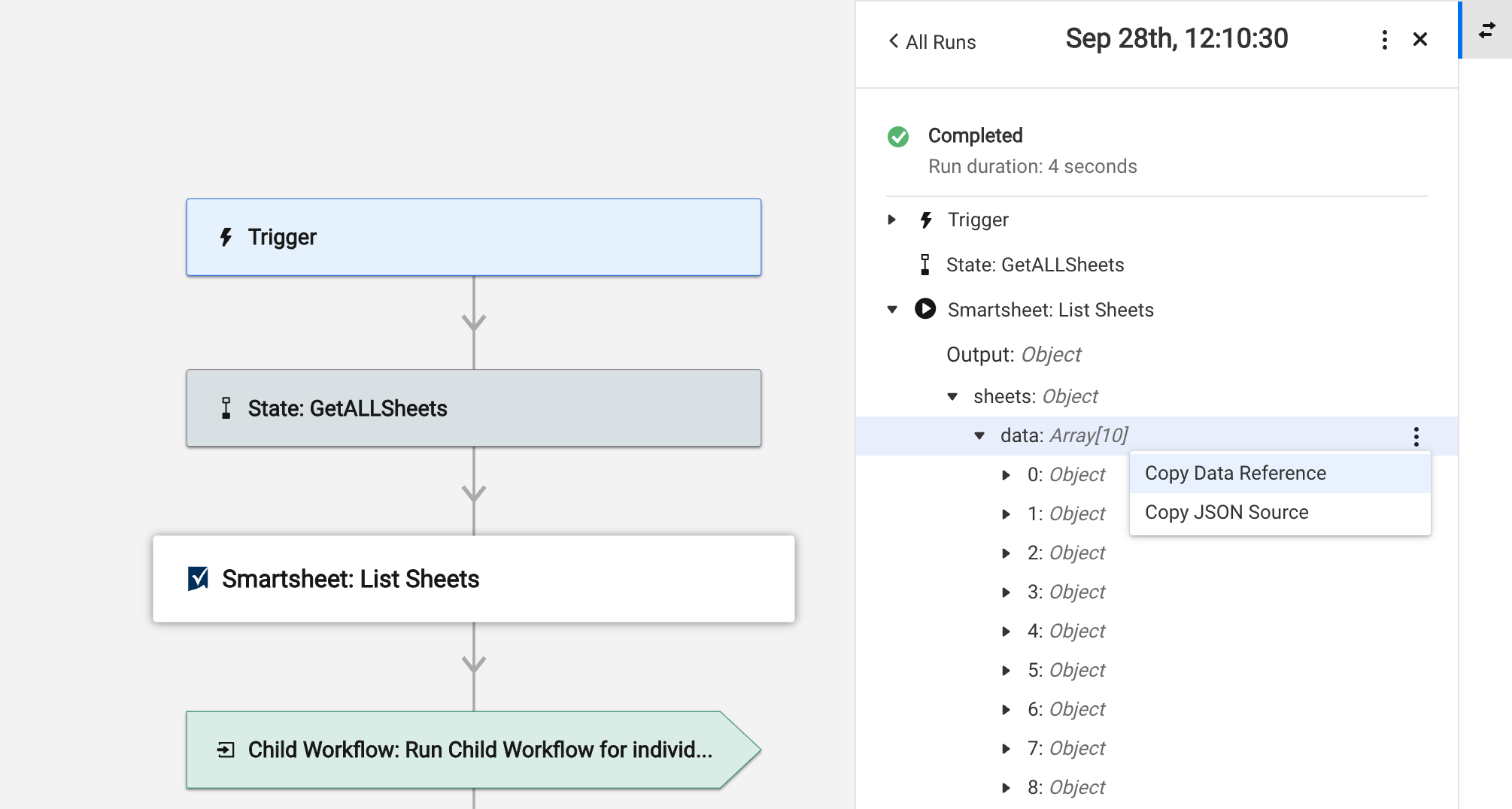The image size is (1512, 809).
Task: Click the lightning bolt icon on Trigger node
Action: [x=226, y=238]
